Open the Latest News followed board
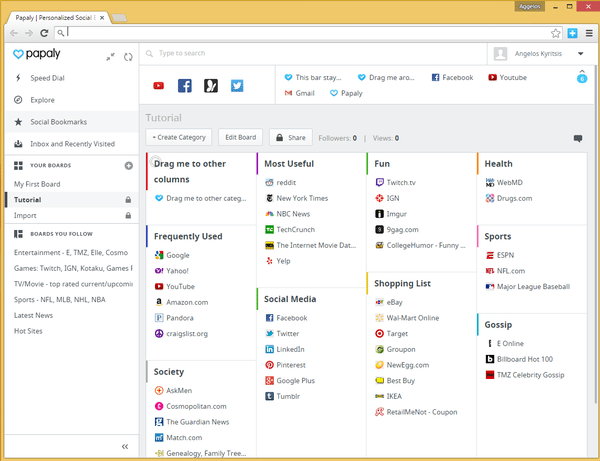Image resolution: width=600 pixels, height=461 pixels. pyautogui.click(x=33, y=315)
